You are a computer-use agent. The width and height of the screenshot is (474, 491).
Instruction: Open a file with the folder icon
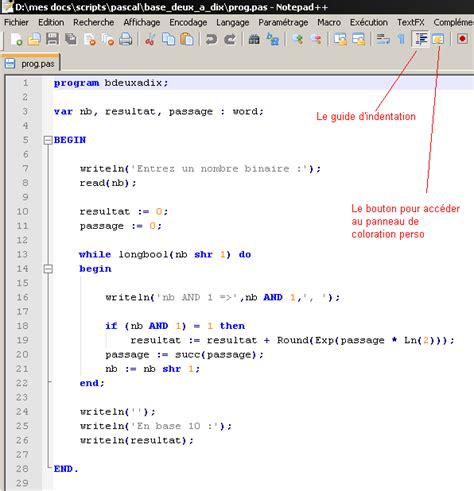34,39
